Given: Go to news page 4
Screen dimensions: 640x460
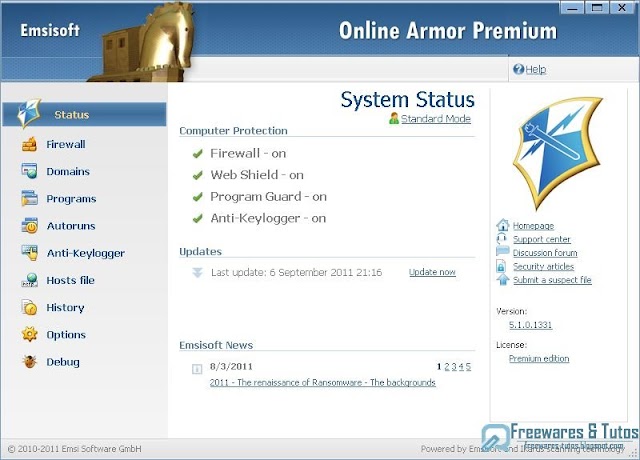Looking at the screenshot, I should (x=461, y=367).
